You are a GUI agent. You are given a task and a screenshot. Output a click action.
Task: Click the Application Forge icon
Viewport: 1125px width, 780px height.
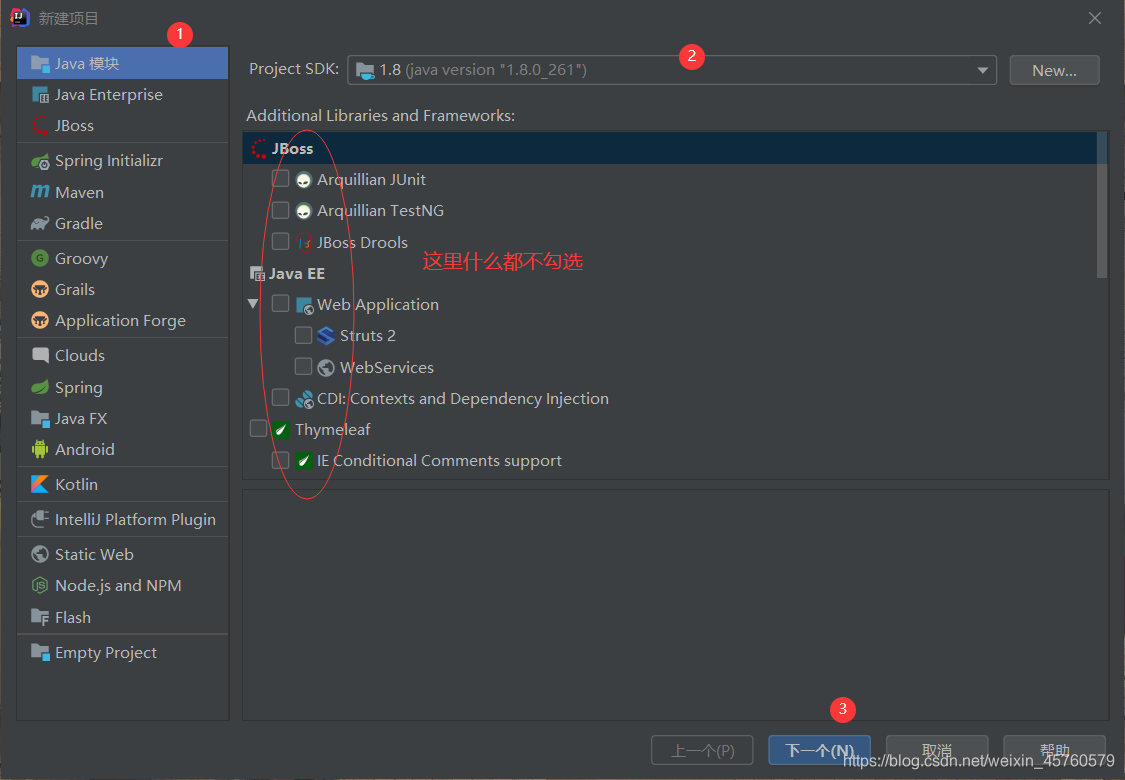pos(40,320)
